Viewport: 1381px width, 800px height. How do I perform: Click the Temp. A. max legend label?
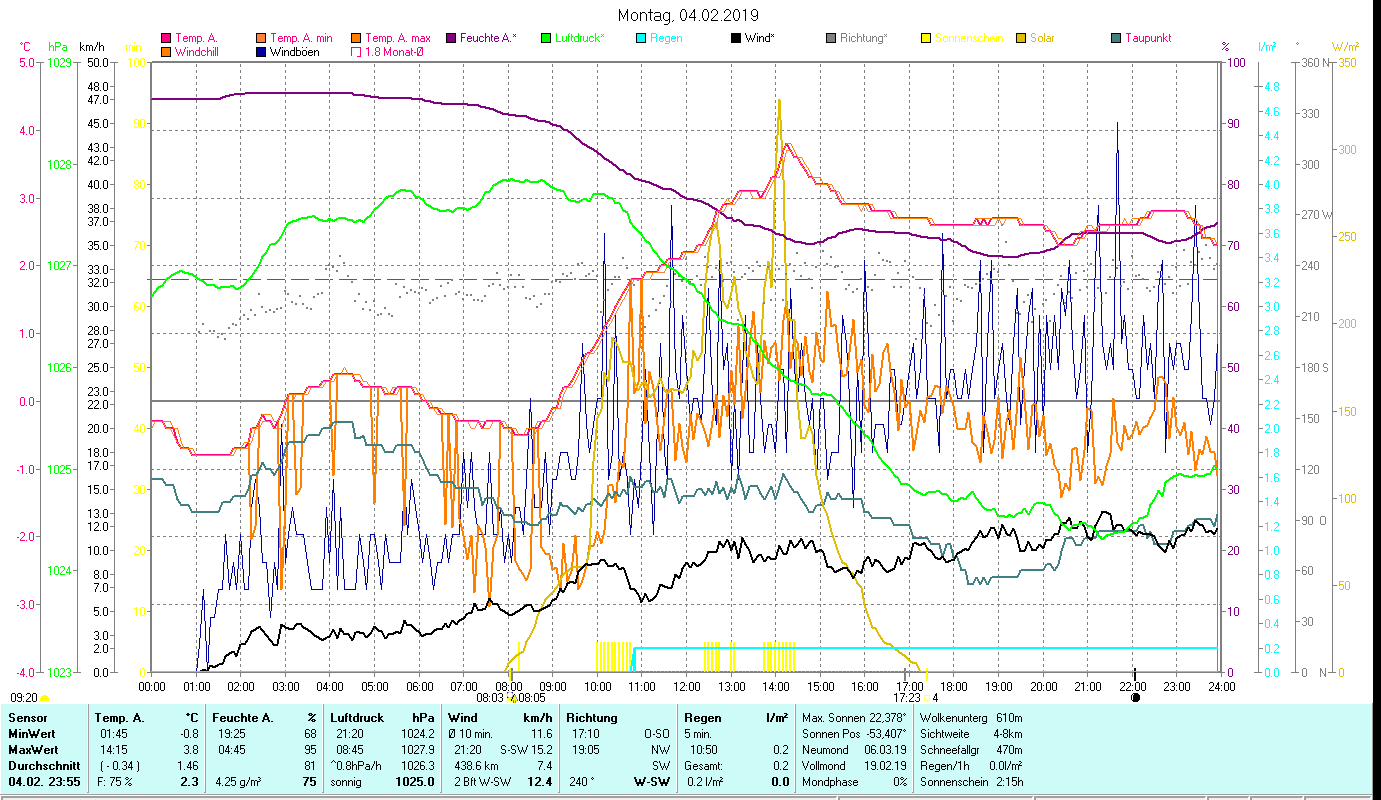click(397, 39)
